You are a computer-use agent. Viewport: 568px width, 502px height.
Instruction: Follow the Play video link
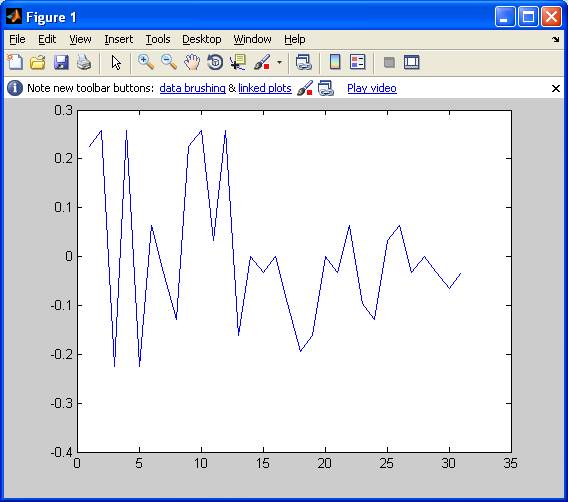(x=372, y=88)
